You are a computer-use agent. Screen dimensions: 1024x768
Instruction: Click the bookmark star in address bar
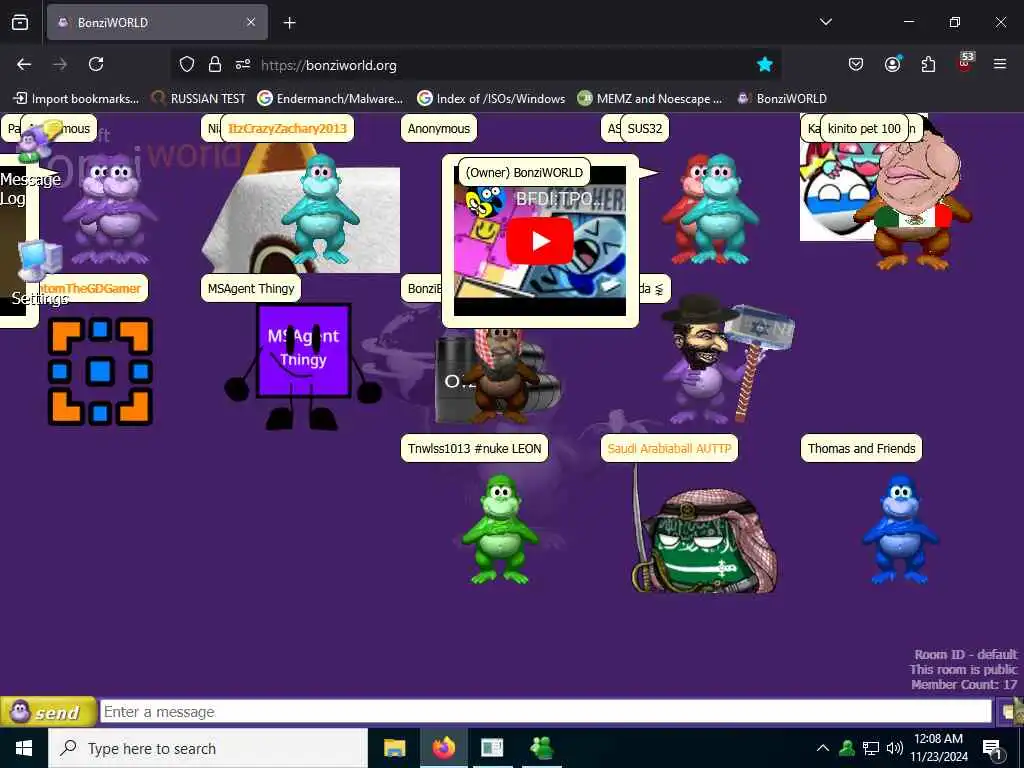coord(765,64)
